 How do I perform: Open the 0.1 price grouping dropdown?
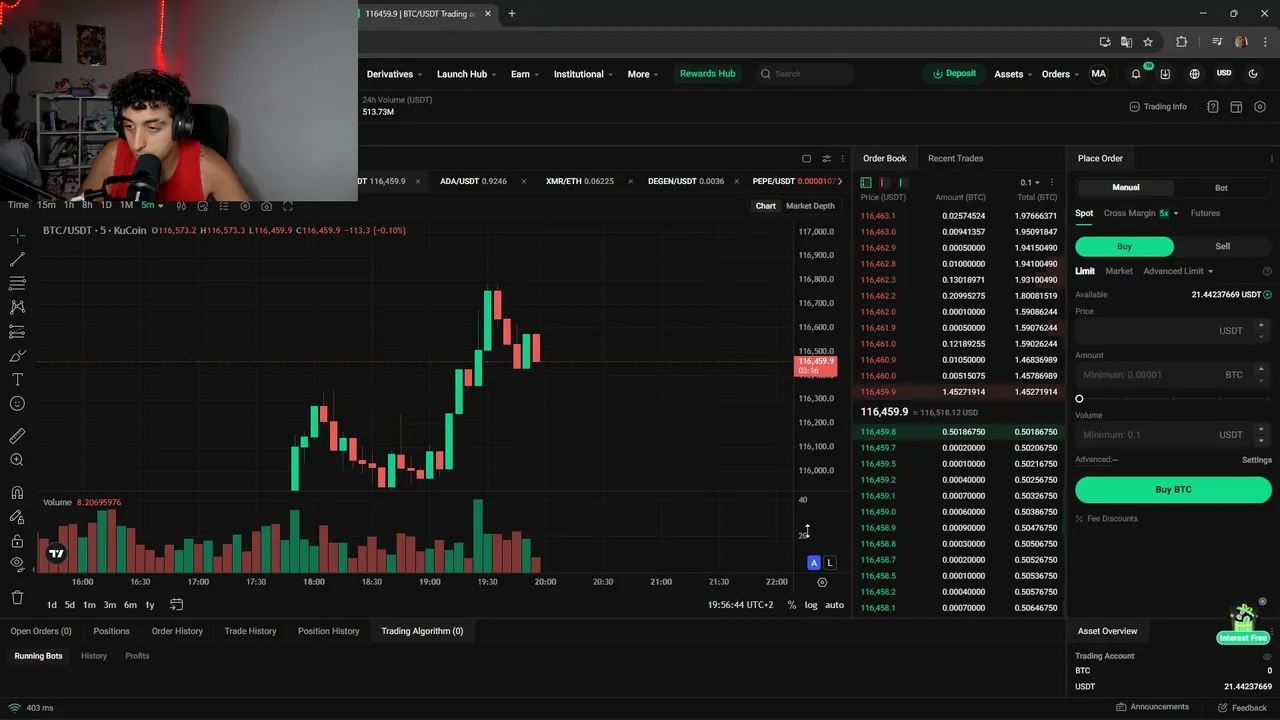(x=1030, y=183)
